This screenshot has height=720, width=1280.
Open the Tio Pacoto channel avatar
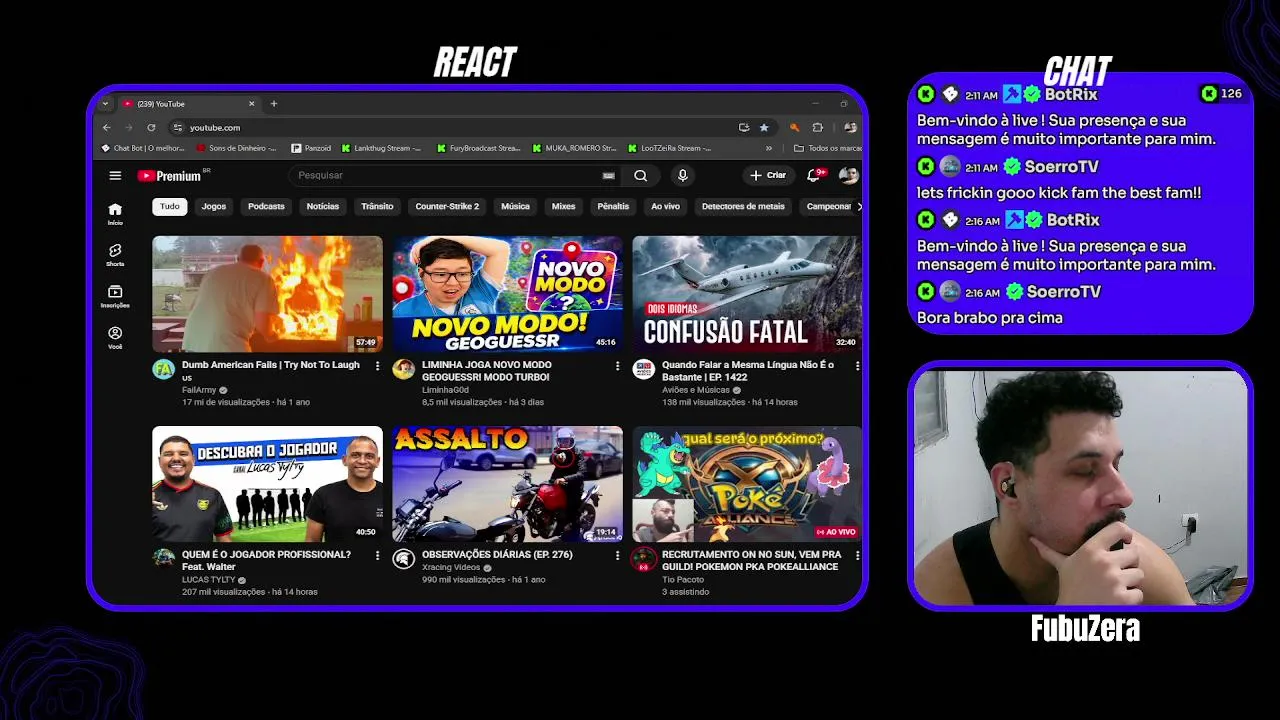pos(643,558)
